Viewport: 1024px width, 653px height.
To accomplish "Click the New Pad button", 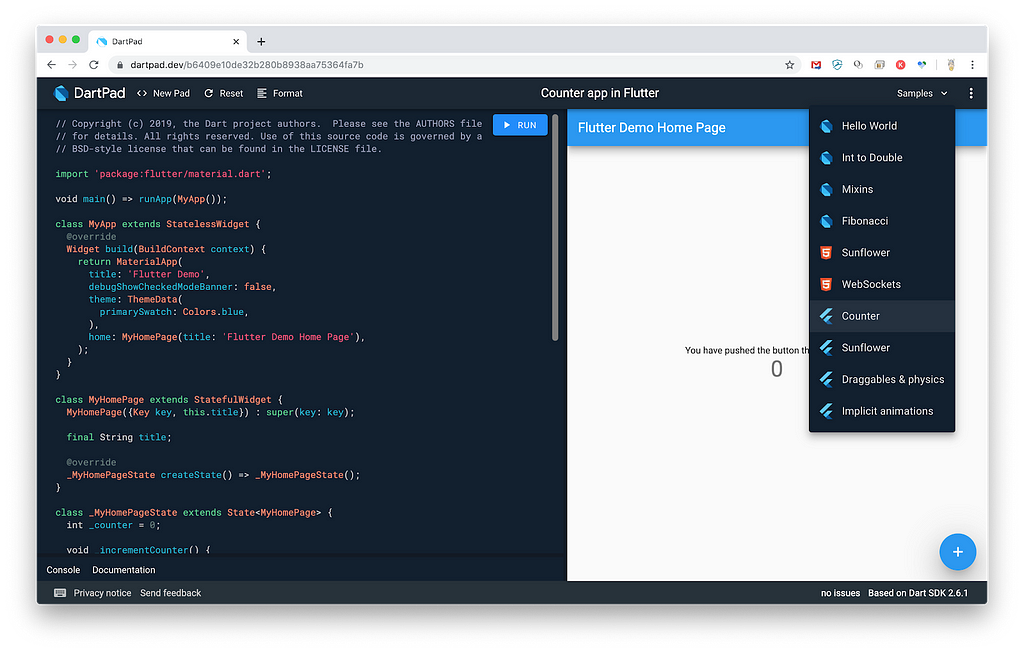I will pos(163,93).
